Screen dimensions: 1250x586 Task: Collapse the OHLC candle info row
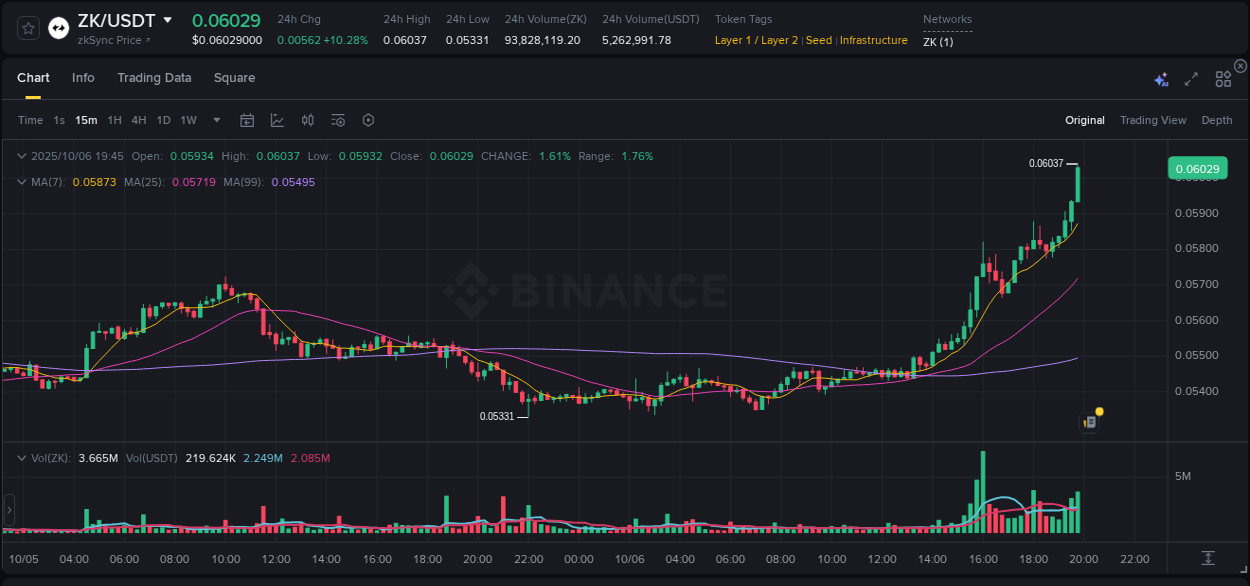tap(22, 156)
